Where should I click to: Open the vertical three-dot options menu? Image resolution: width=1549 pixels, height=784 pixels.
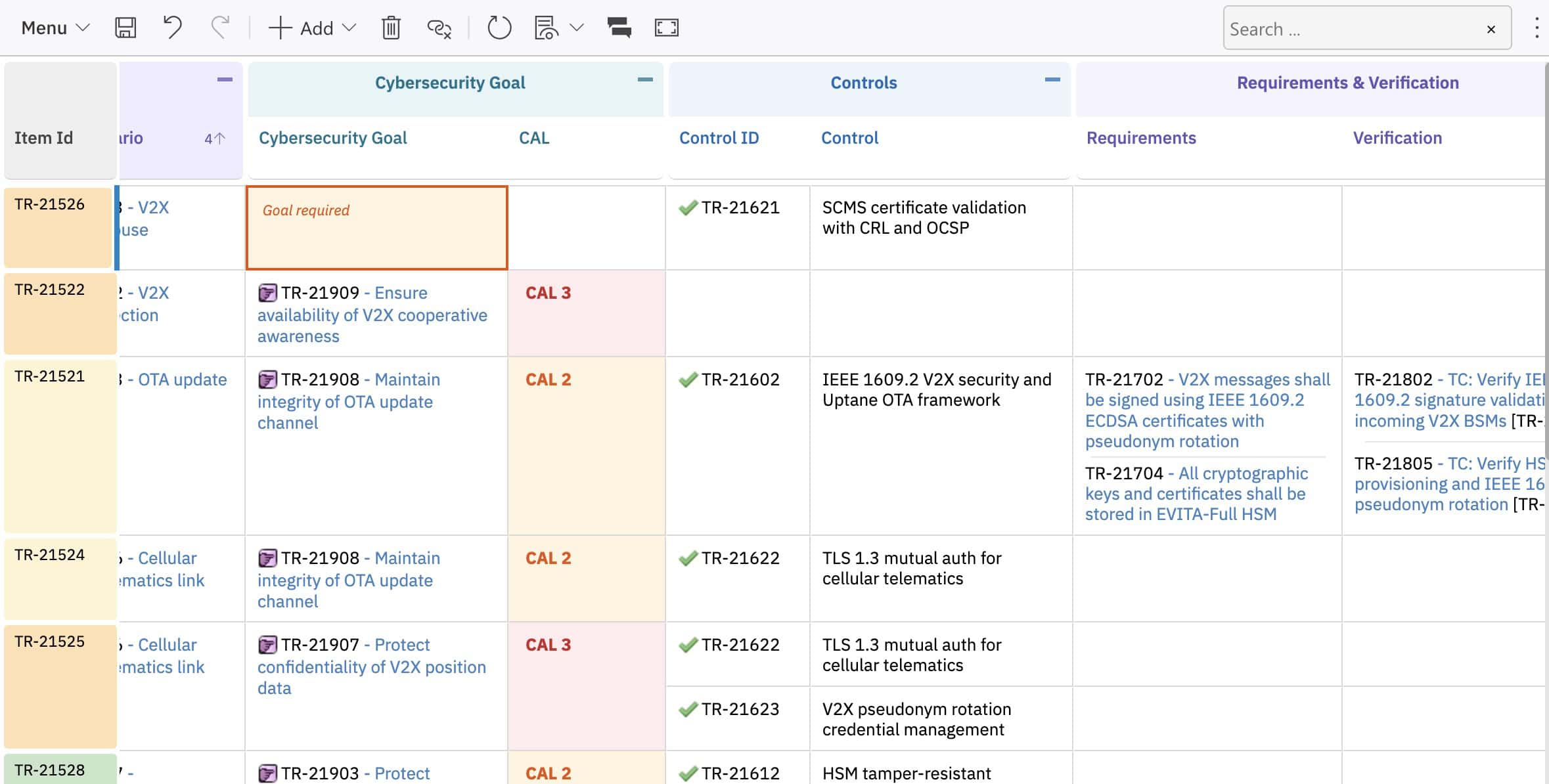pos(1536,28)
